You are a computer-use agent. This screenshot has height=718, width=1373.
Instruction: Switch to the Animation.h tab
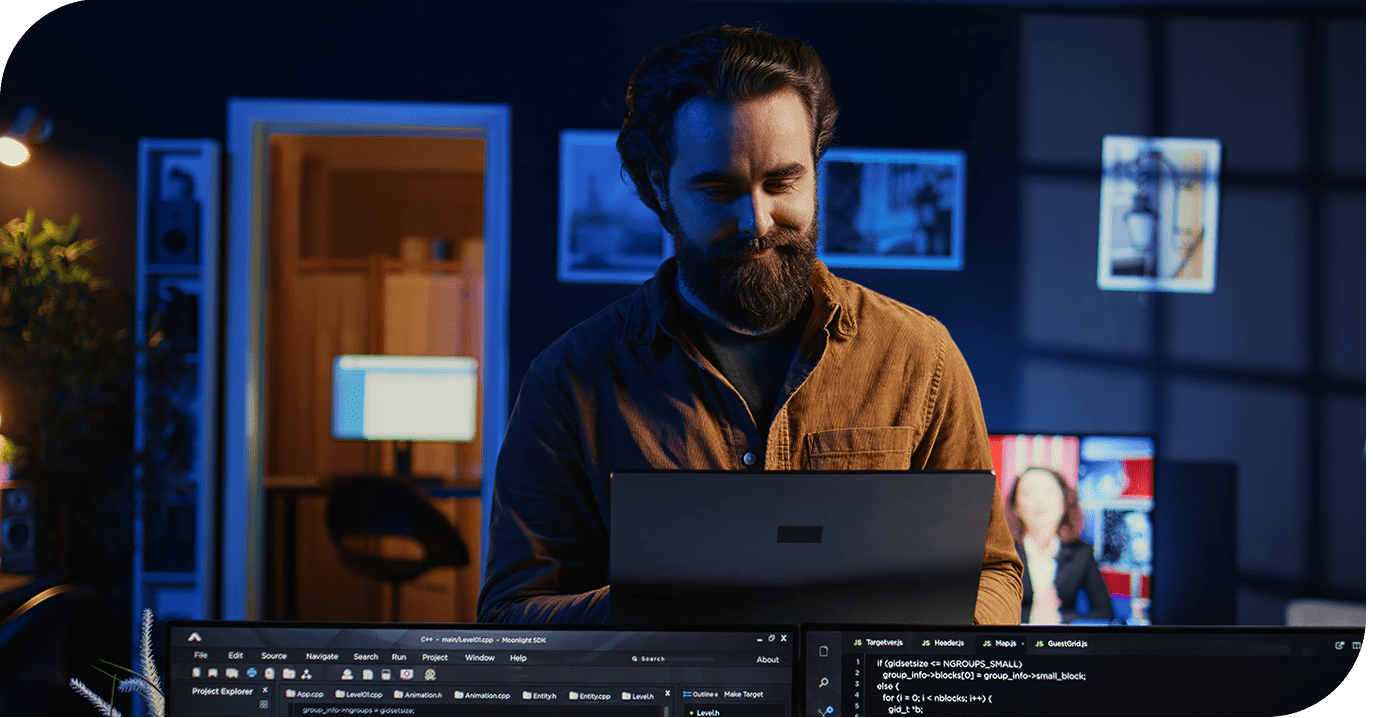click(x=418, y=694)
